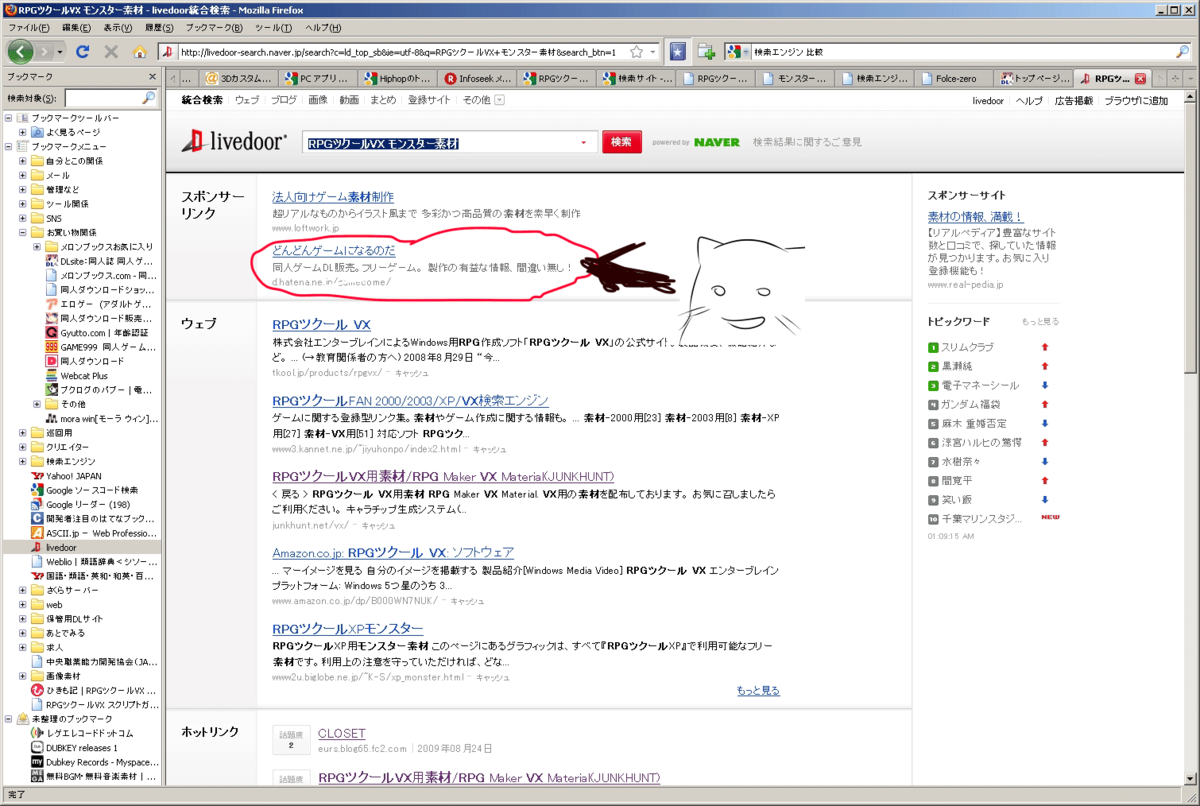Image resolution: width=1200 pixels, height=806 pixels.
Task: Open the 編集(E) menu
Action: (x=78, y=27)
